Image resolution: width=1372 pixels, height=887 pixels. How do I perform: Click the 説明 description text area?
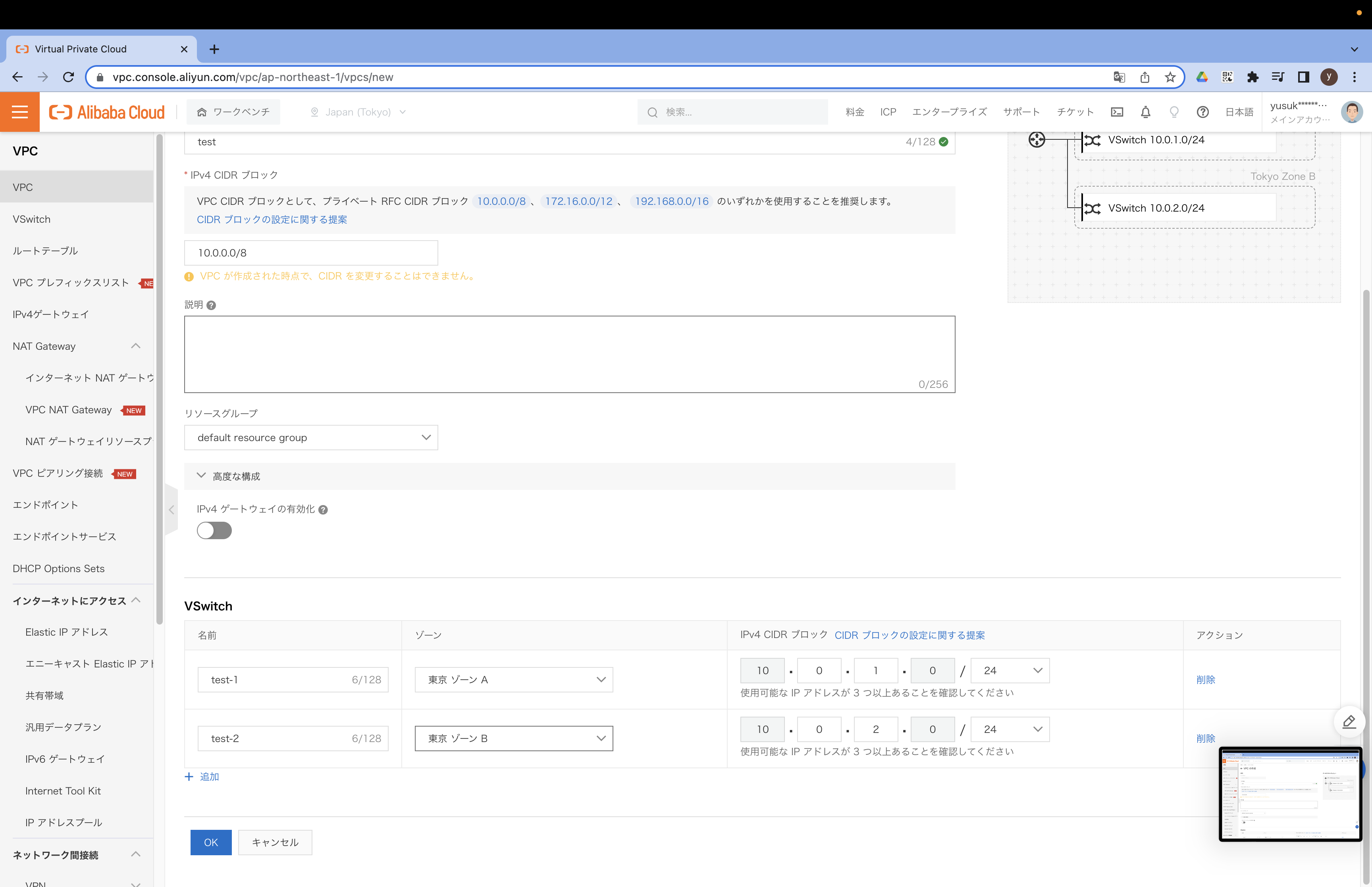point(569,354)
